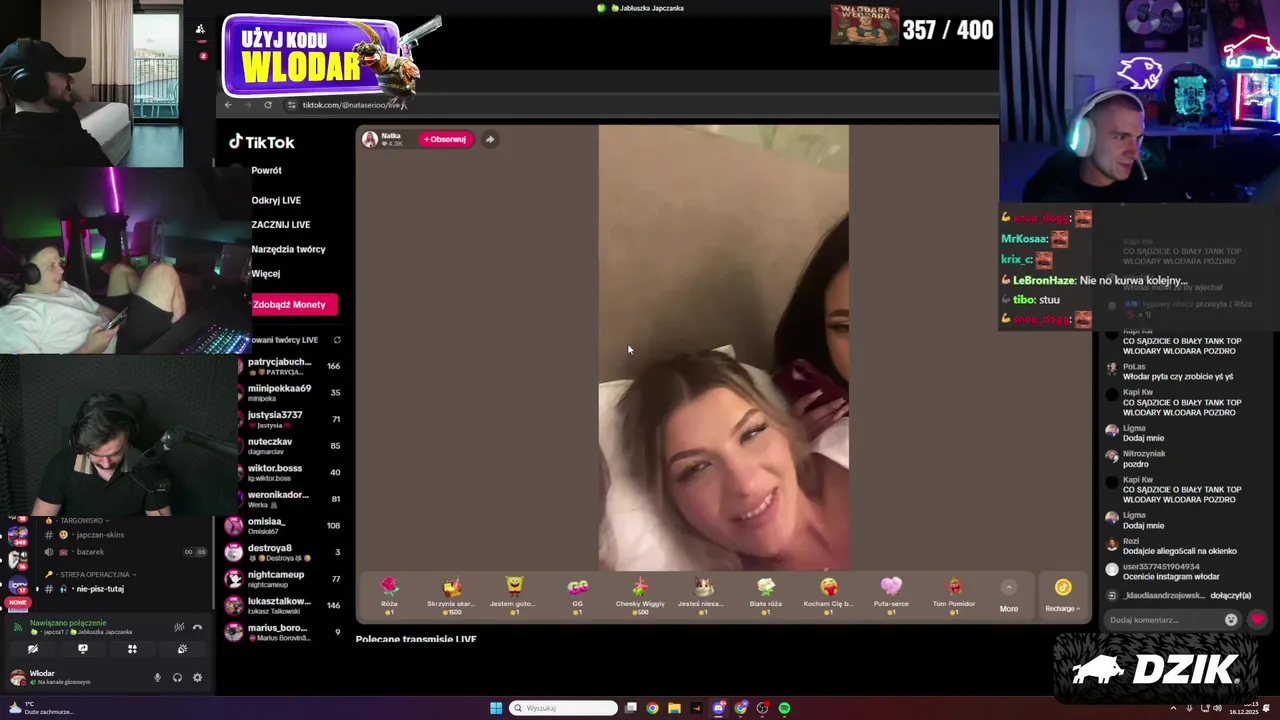The height and width of the screenshot is (720, 1280).
Task: Open justysia3737 LIVE creator row
Action: [x=283, y=419]
